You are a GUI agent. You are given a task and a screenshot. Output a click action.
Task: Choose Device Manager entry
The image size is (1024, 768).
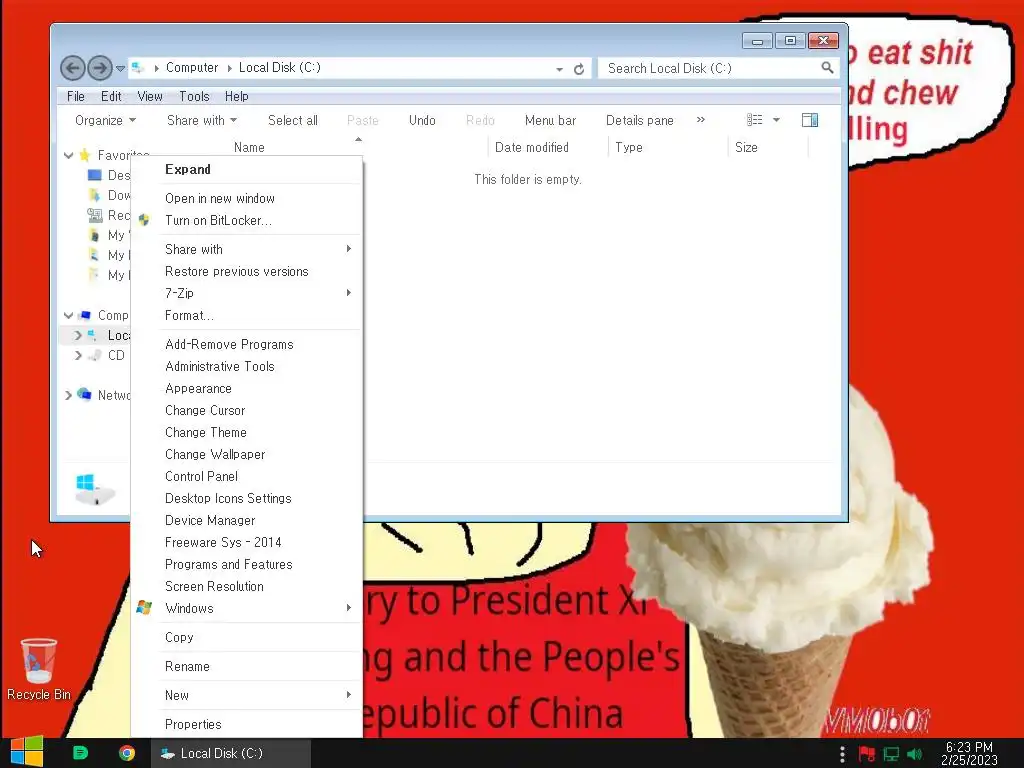click(247, 520)
